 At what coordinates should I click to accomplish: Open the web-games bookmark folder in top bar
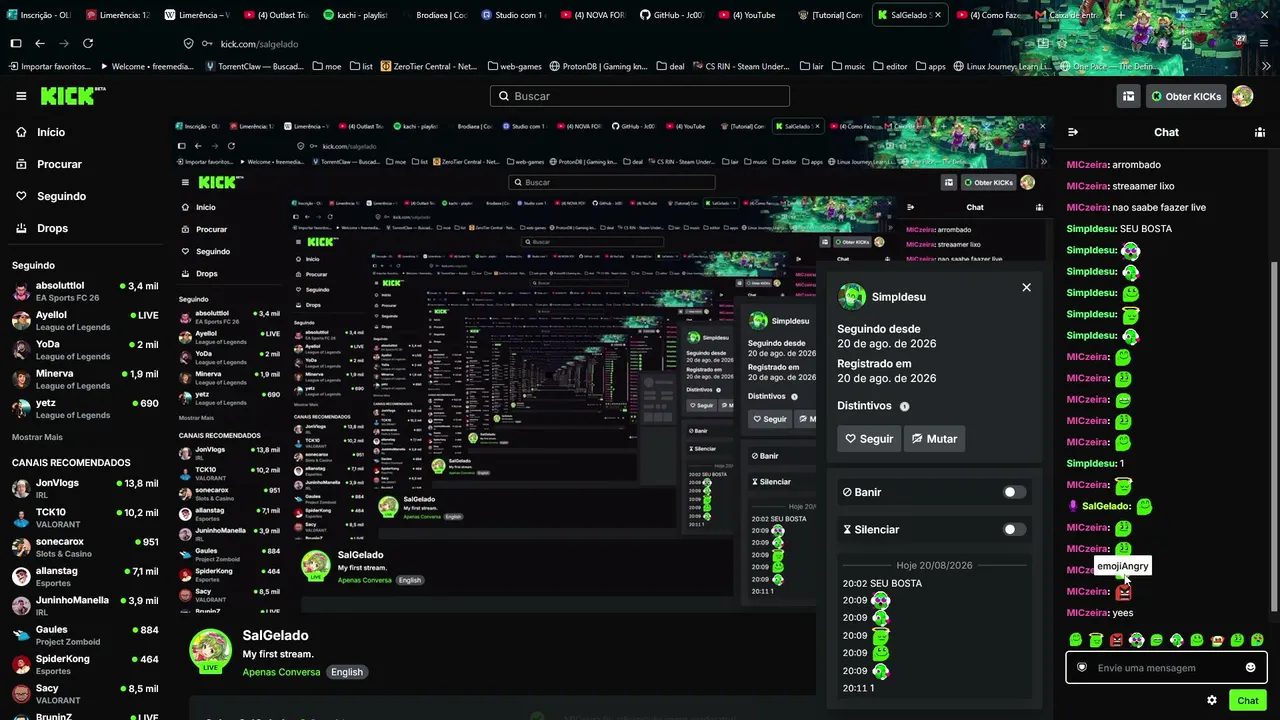coord(514,66)
